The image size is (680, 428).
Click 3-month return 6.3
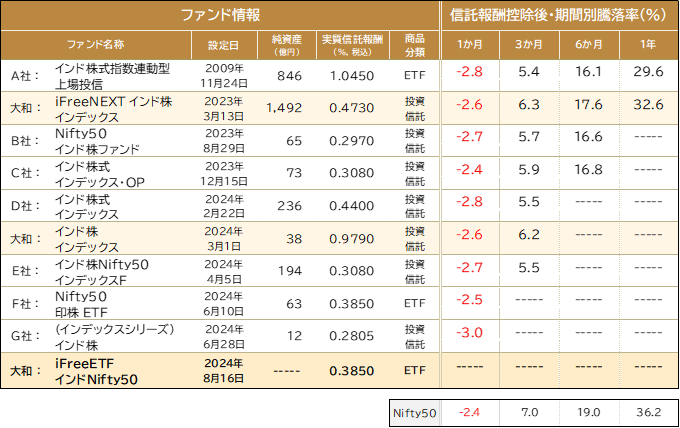click(529, 105)
